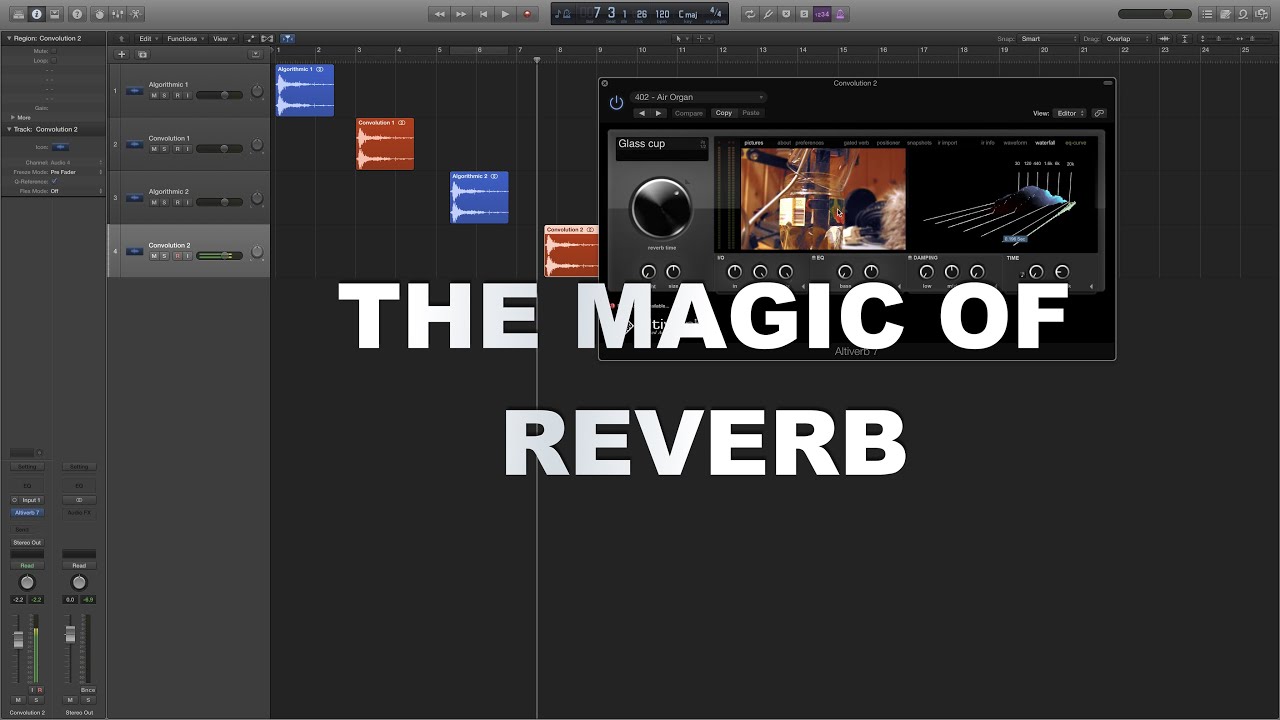Switch to the snapshots tab in Altiverb
This screenshot has width=1280, height=720.
click(919, 143)
